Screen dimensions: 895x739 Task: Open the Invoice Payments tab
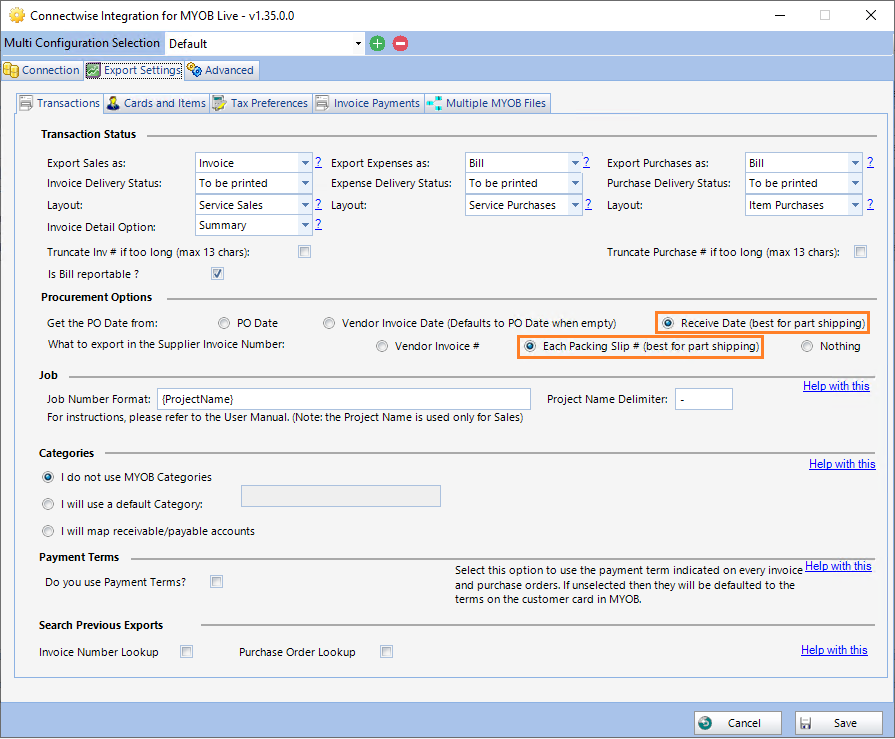click(x=369, y=103)
